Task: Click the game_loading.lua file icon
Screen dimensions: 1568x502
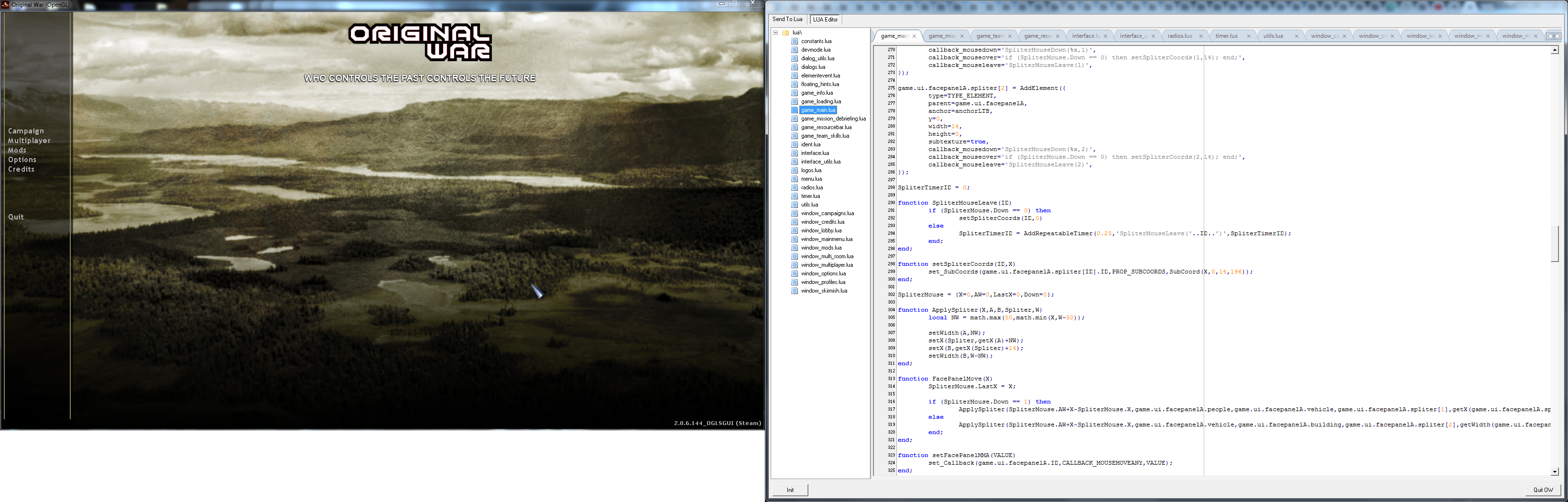Action: click(x=795, y=101)
